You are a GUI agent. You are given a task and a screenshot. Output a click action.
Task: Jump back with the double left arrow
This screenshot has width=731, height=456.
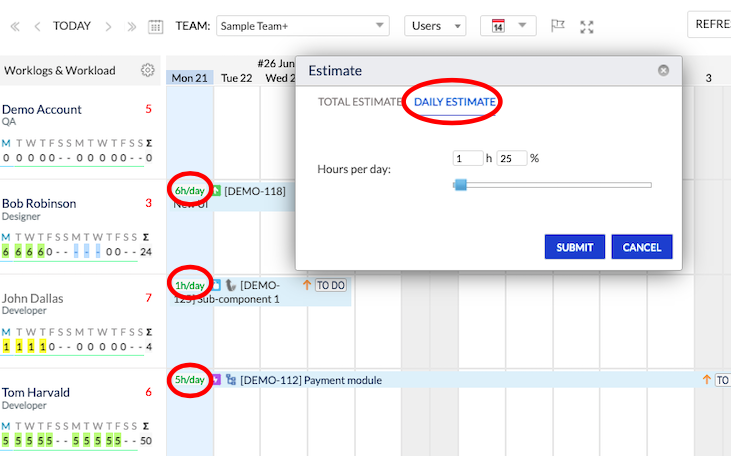14,26
